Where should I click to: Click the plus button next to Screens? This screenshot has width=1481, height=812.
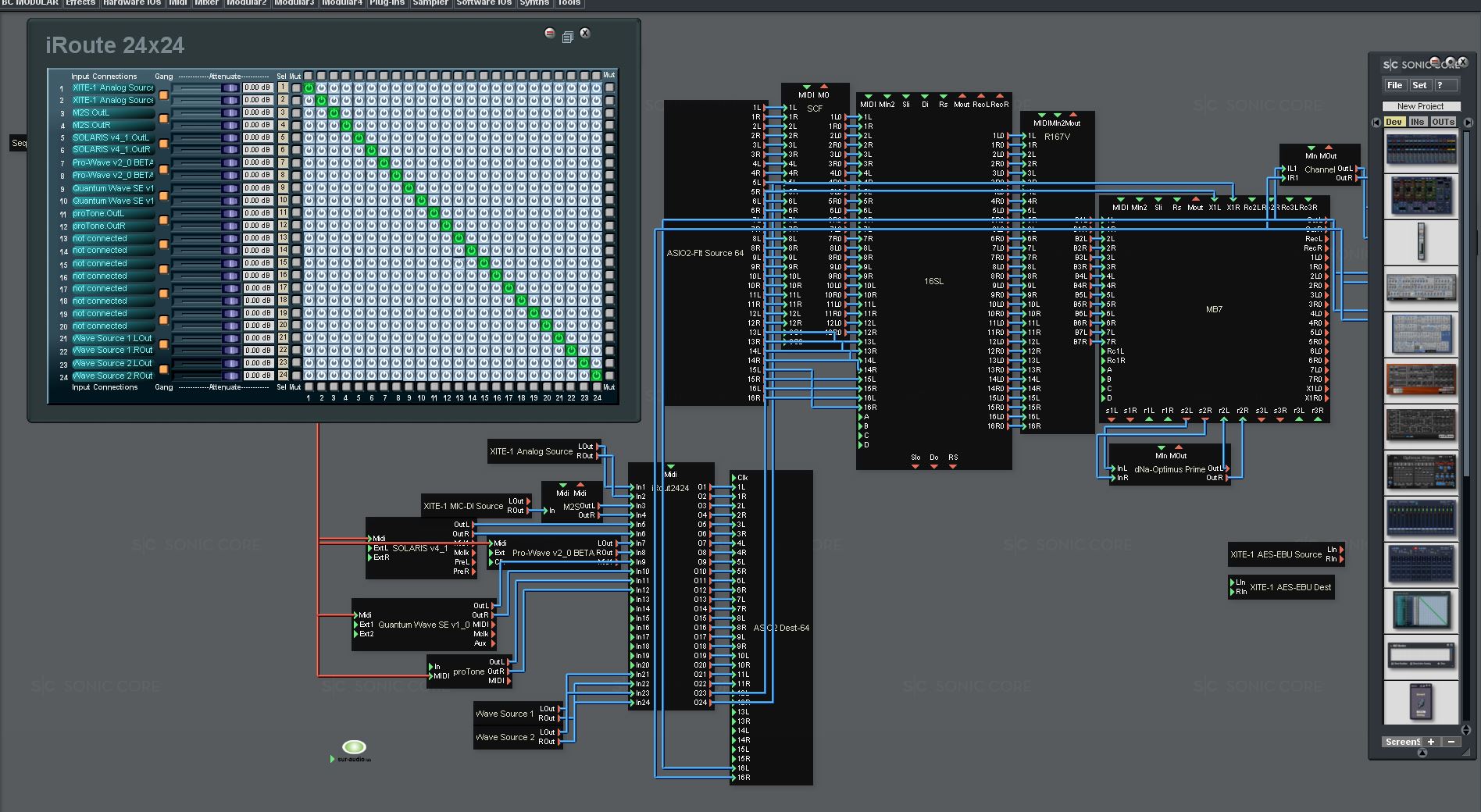(x=1431, y=742)
